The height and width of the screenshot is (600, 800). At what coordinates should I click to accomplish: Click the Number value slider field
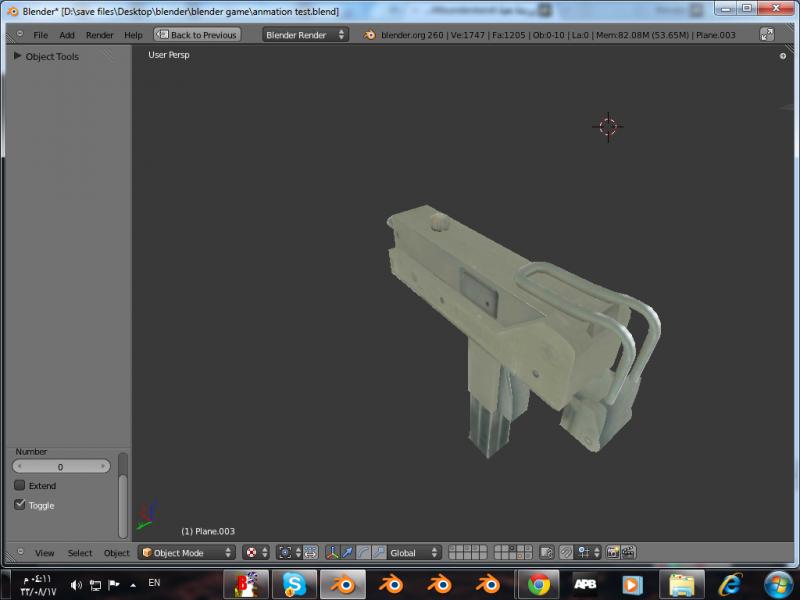61,467
